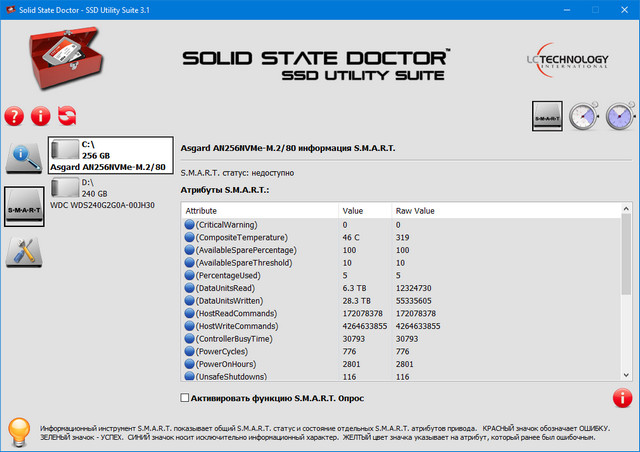The width and height of the screenshot is (640, 452).
Task: Click the lightbulb hint icon at bottom left
Action: pyautogui.click(x=17, y=432)
